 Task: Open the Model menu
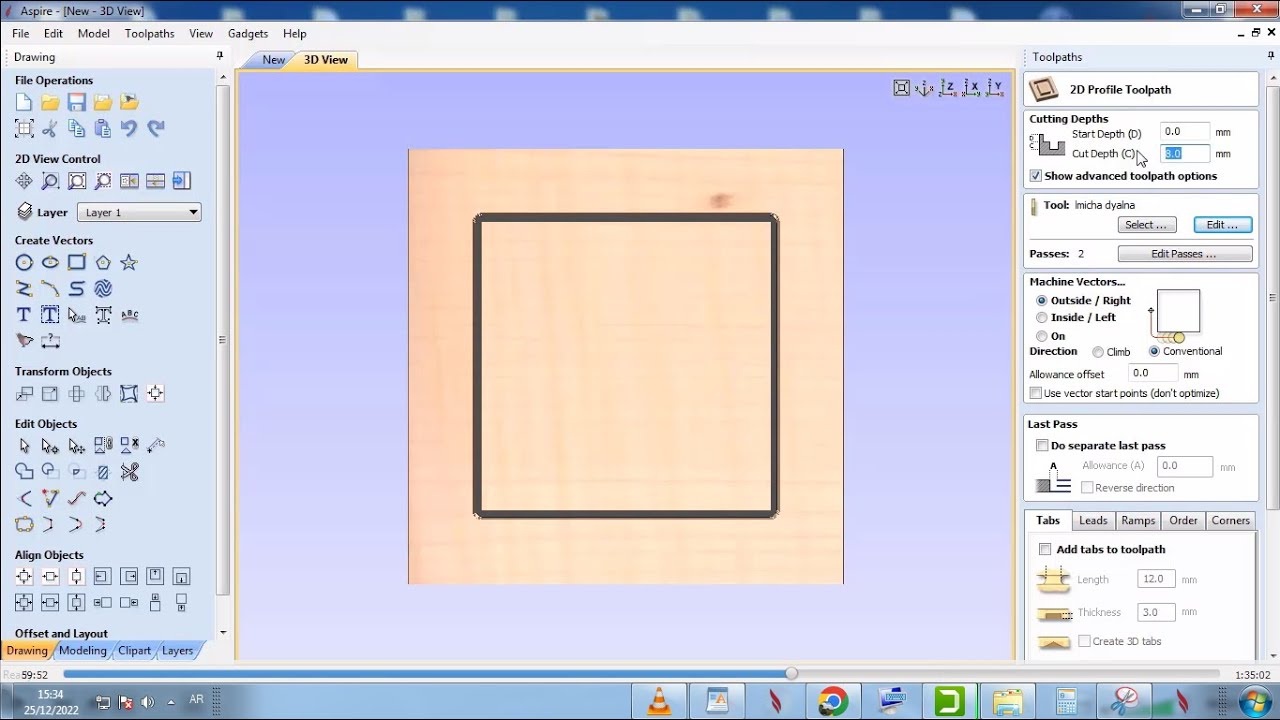(x=94, y=33)
